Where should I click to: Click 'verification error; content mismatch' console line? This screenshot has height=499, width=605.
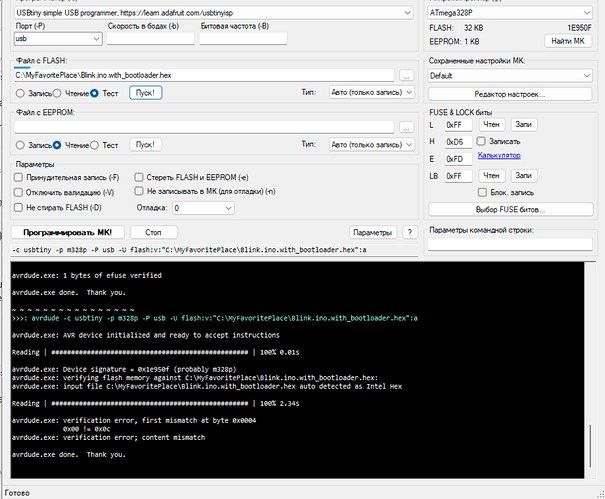tap(108, 437)
